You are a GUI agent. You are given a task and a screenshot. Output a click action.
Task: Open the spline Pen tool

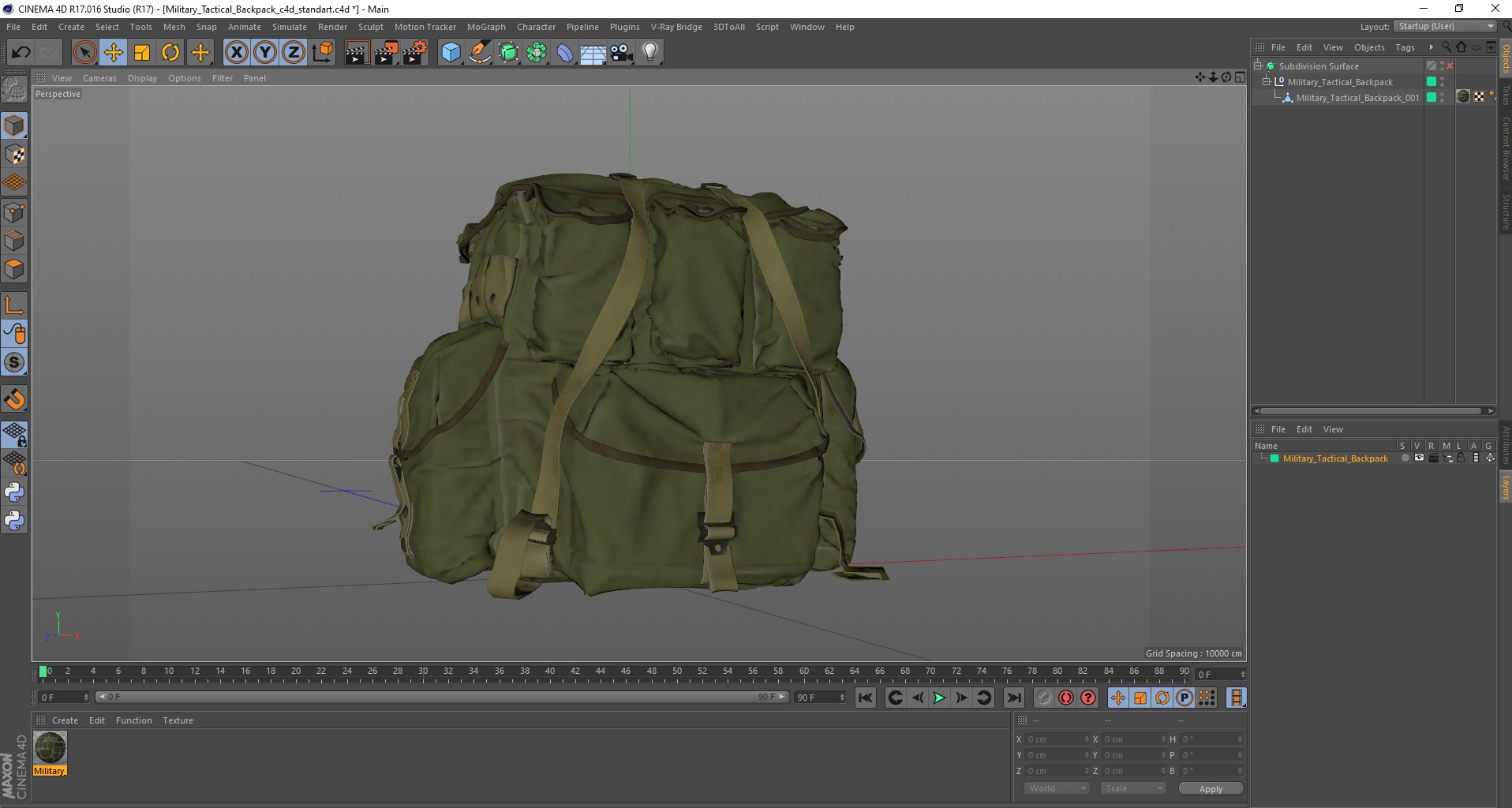[480, 53]
